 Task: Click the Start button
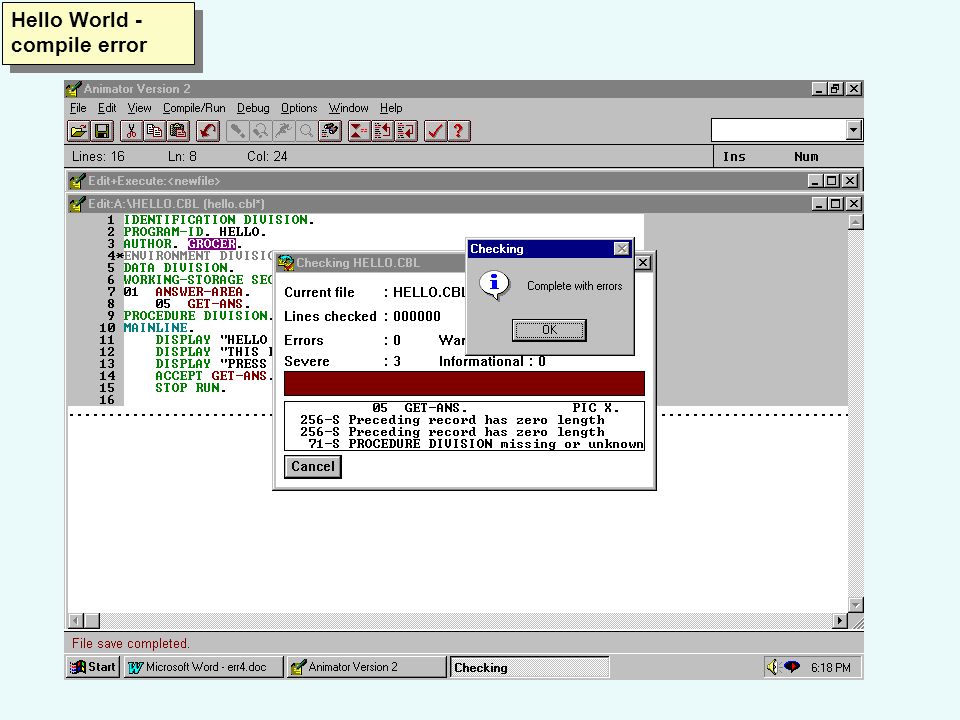(92, 667)
